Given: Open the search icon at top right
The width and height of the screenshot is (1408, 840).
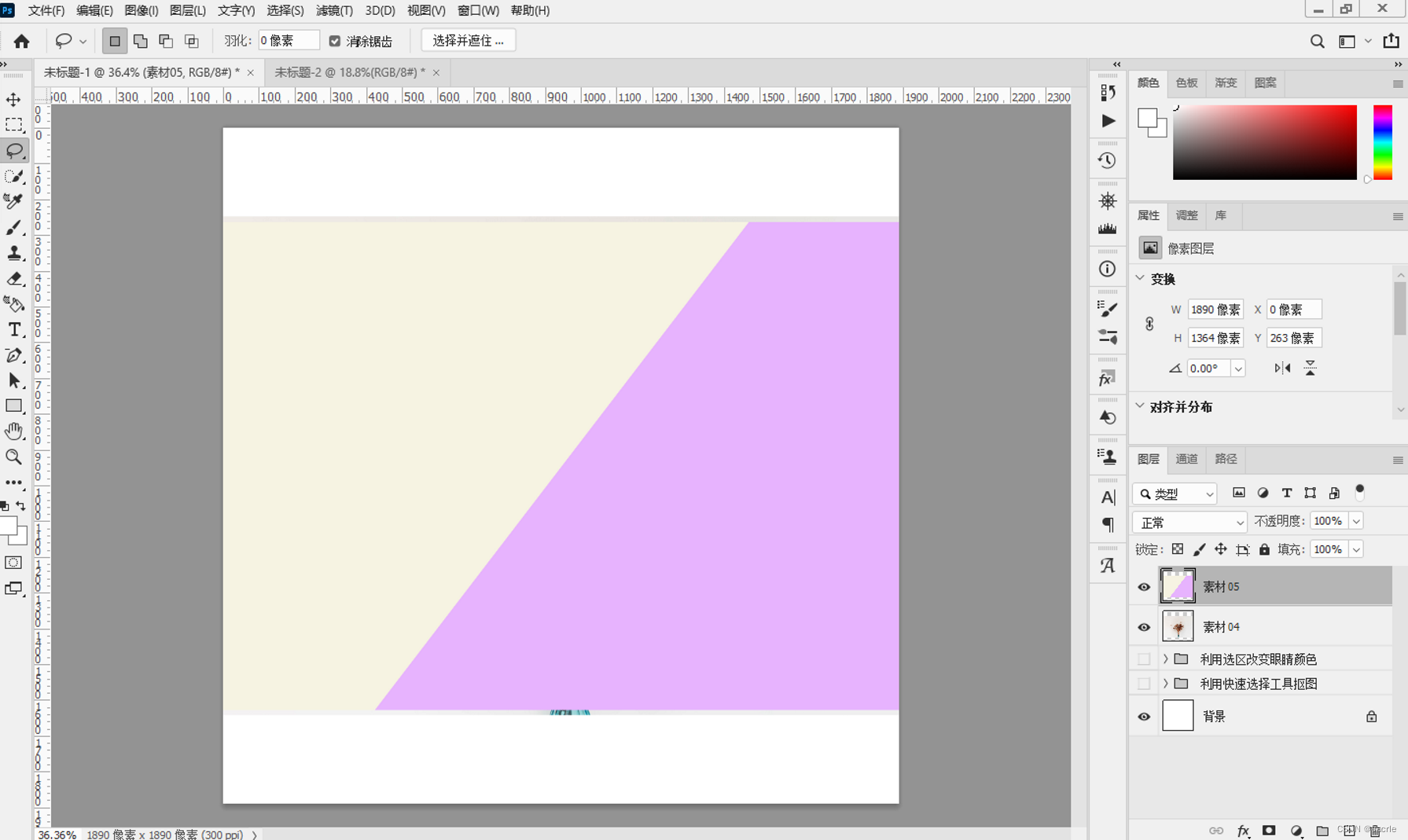Looking at the screenshot, I should point(1317,41).
